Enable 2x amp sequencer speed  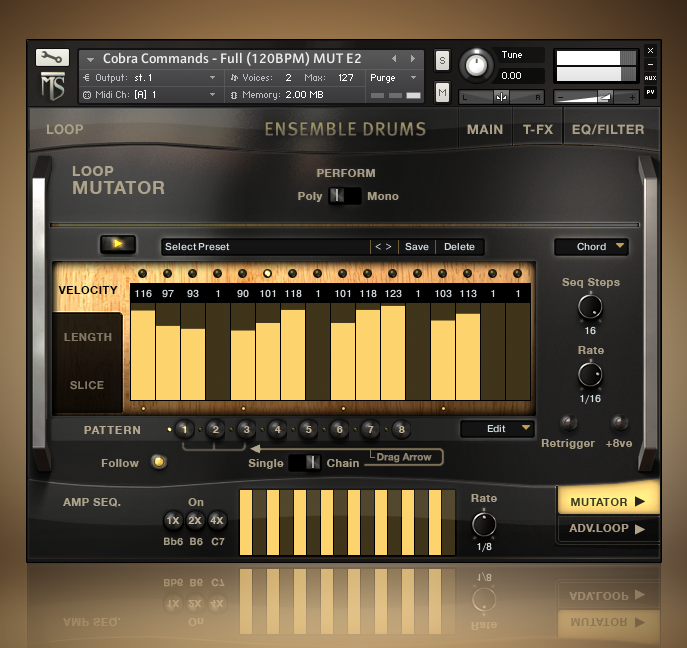(x=195, y=521)
